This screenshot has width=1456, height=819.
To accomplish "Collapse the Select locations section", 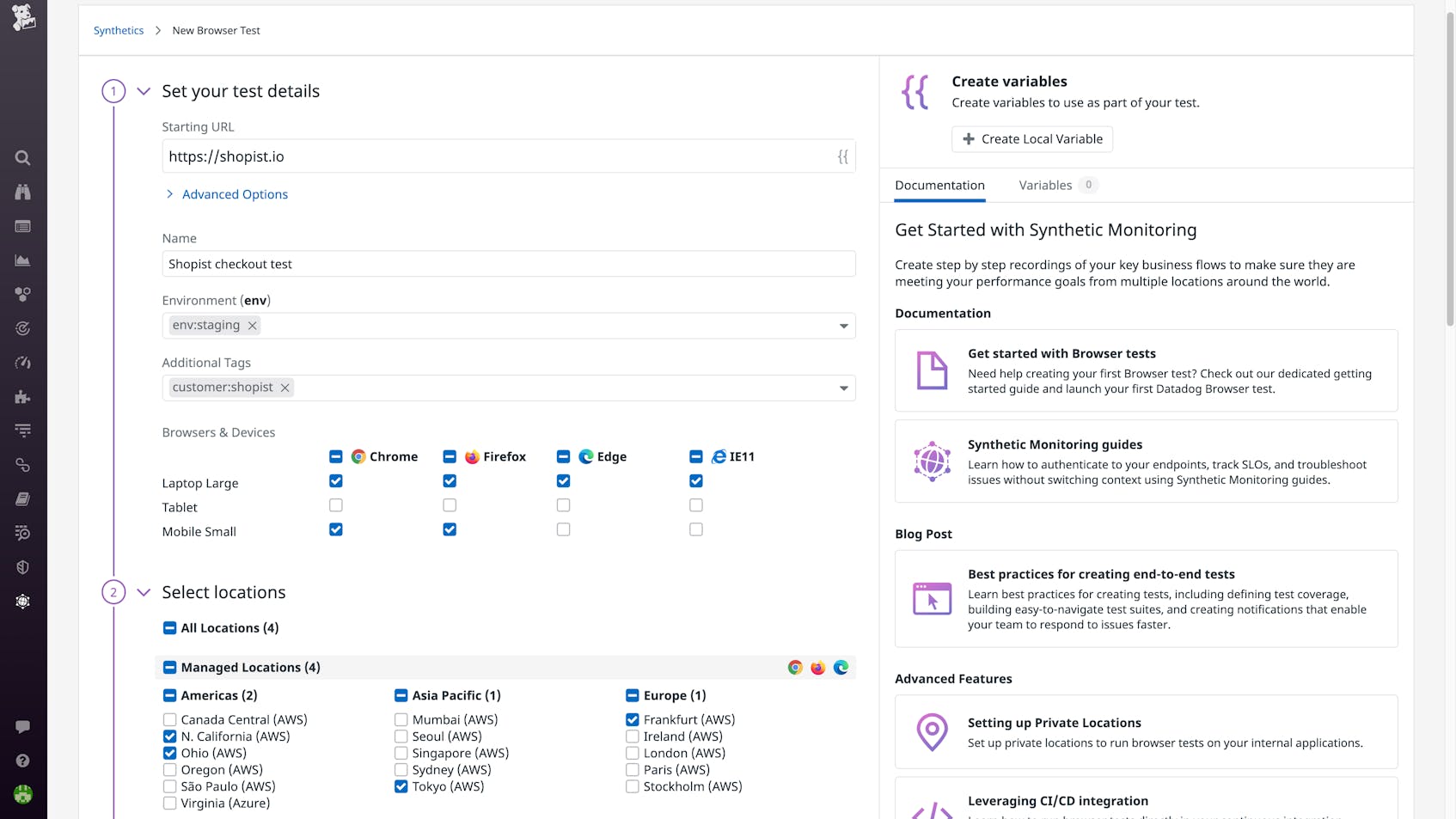I will click(144, 592).
